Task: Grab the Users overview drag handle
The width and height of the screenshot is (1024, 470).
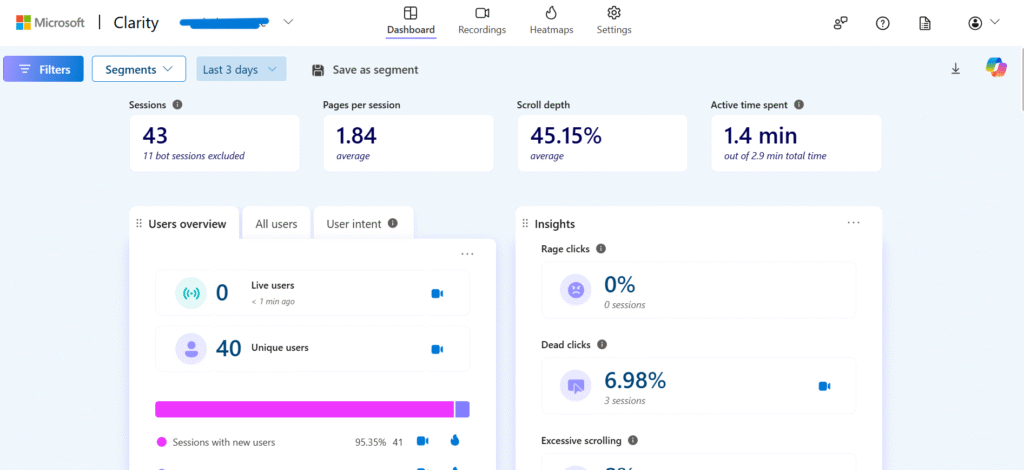Action: [x=138, y=224]
